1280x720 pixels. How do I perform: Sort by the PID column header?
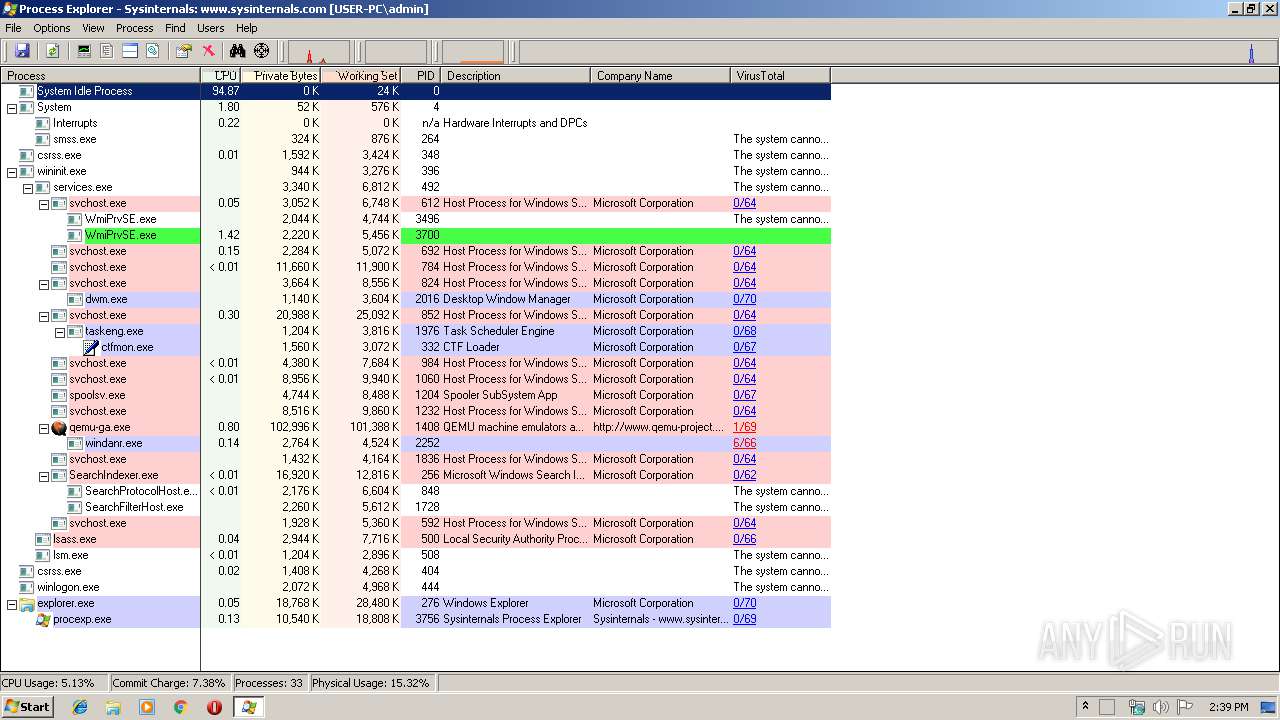(x=421, y=75)
